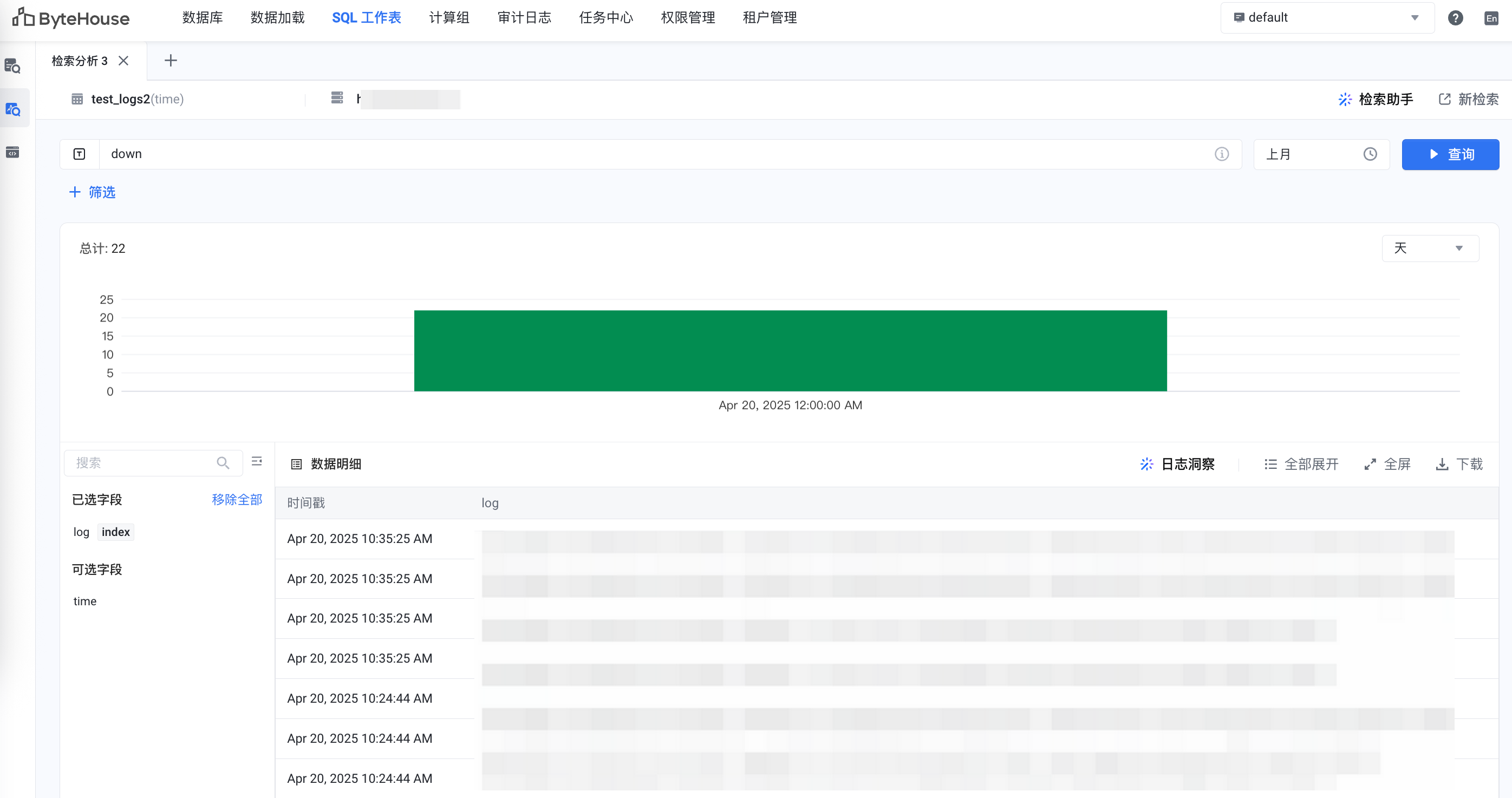Switch language with the En icon
The width and height of the screenshot is (1512, 798).
tap(1491, 18)
